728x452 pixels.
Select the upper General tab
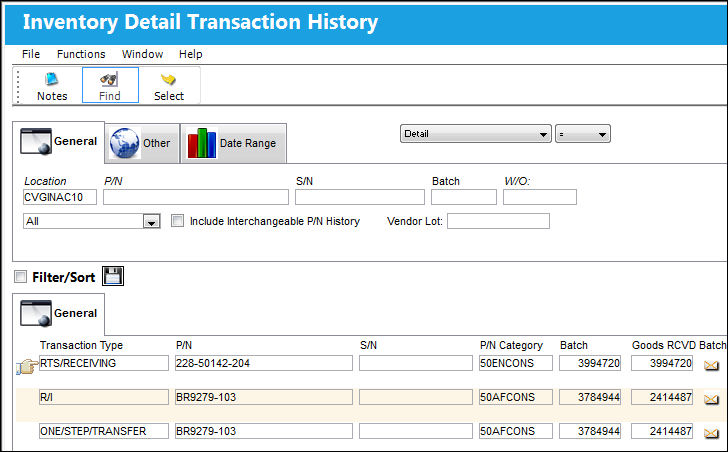point(58,142)
